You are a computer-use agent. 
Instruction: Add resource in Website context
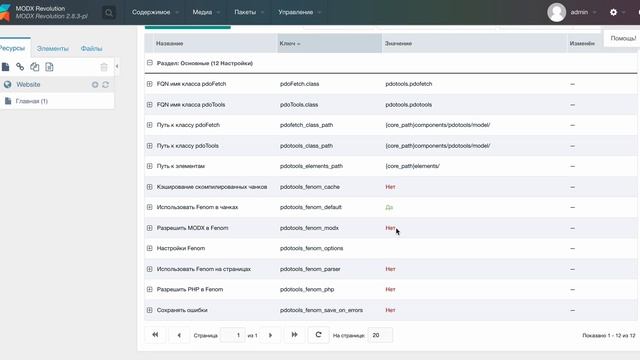click(95, 84)
